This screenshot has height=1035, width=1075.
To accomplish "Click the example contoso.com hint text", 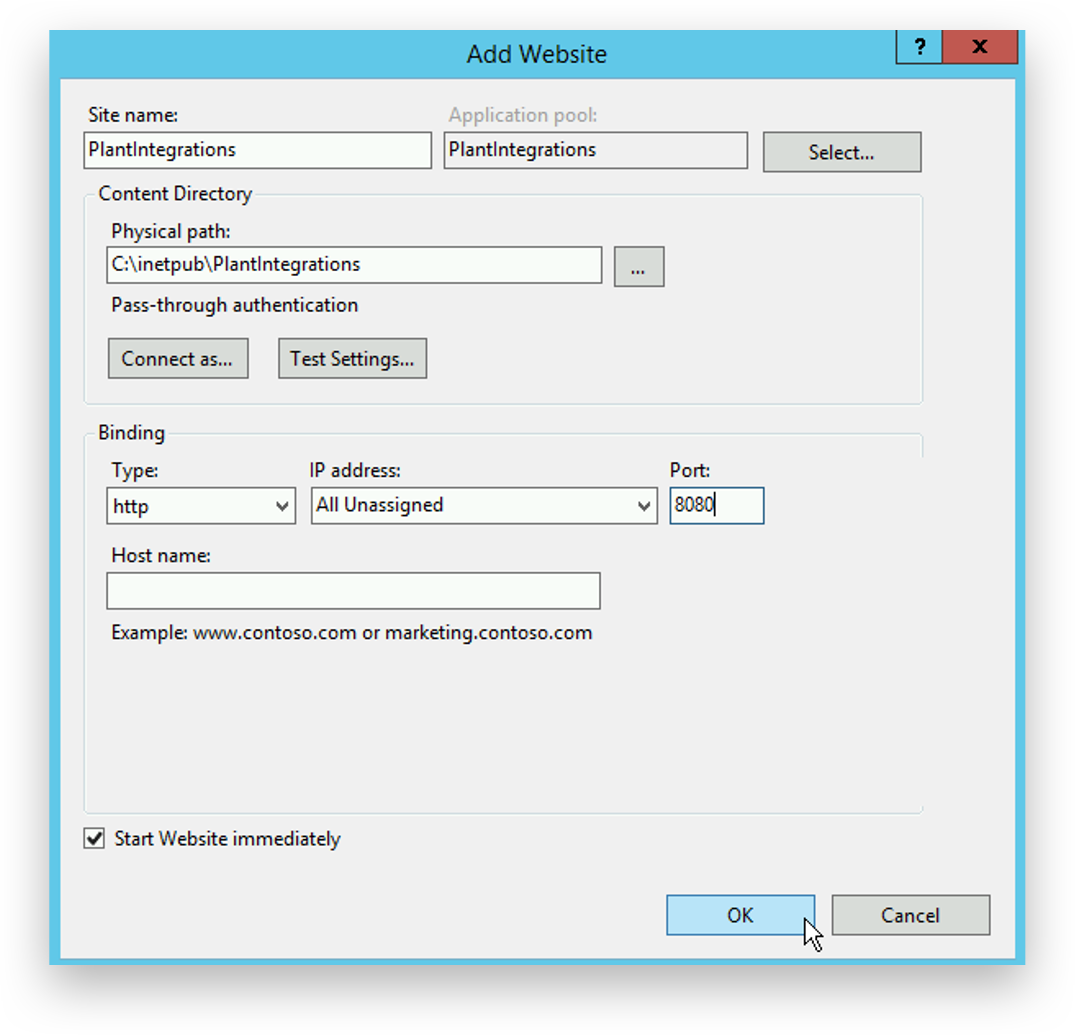I will point(351,633).
